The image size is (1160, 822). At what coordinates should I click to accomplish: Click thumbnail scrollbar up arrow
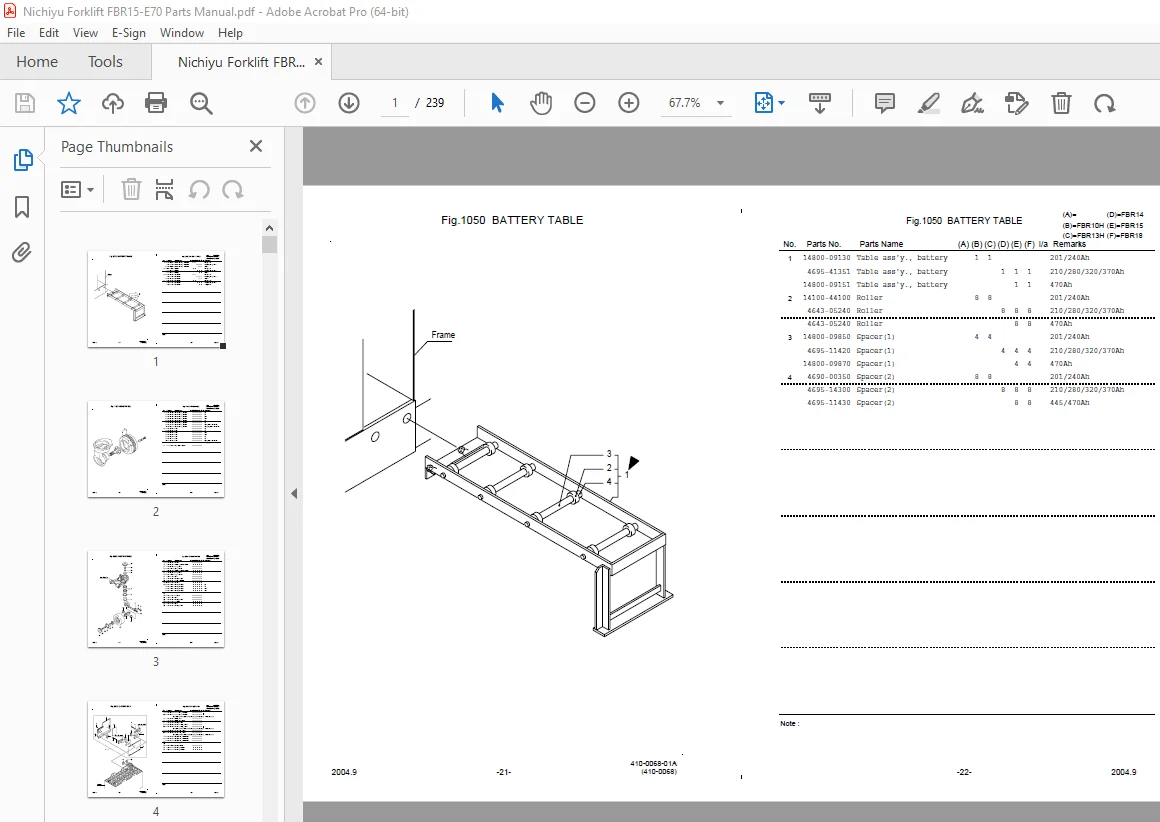[269, 228]
